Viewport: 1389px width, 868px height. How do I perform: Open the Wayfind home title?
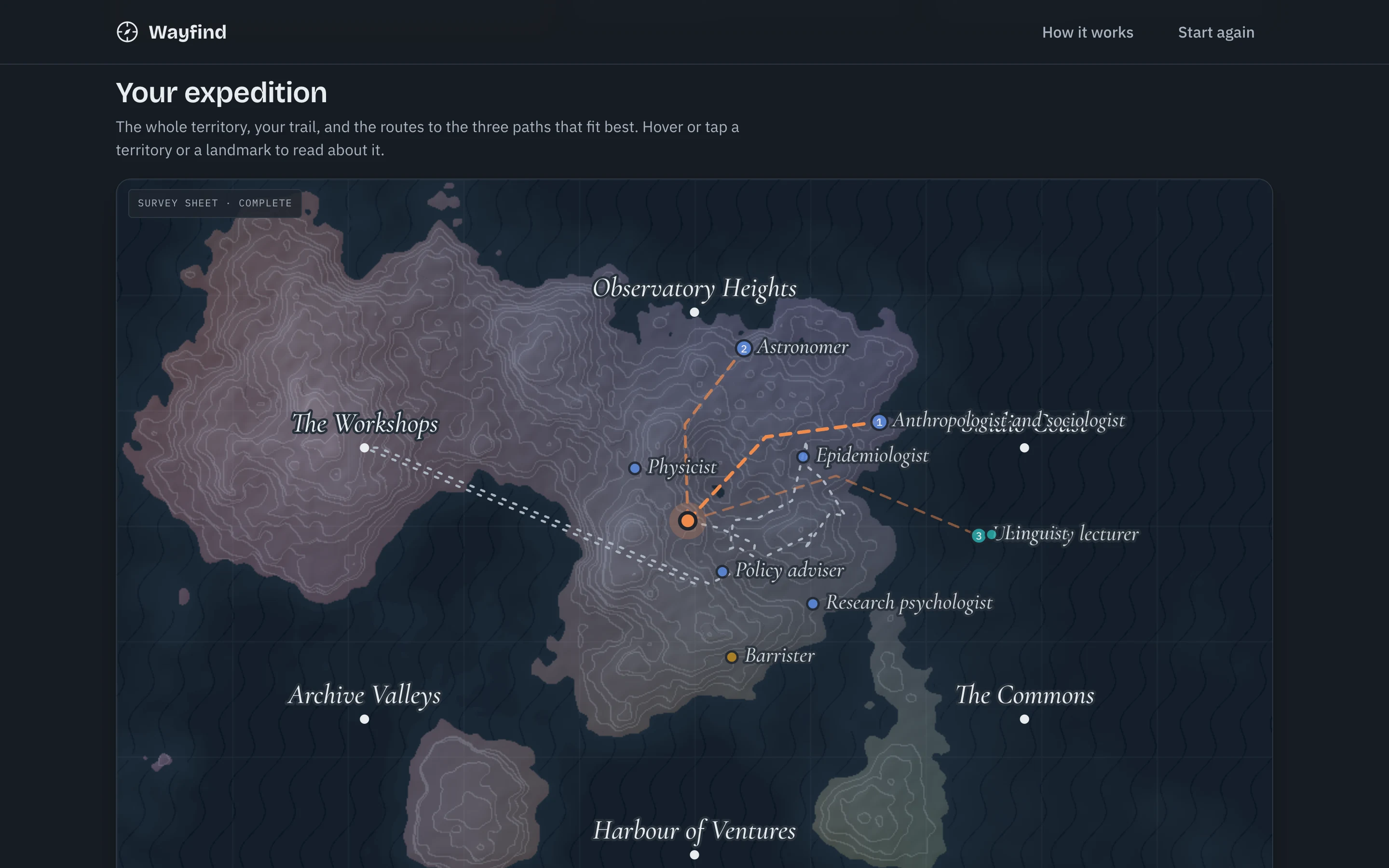coord(187,32)
